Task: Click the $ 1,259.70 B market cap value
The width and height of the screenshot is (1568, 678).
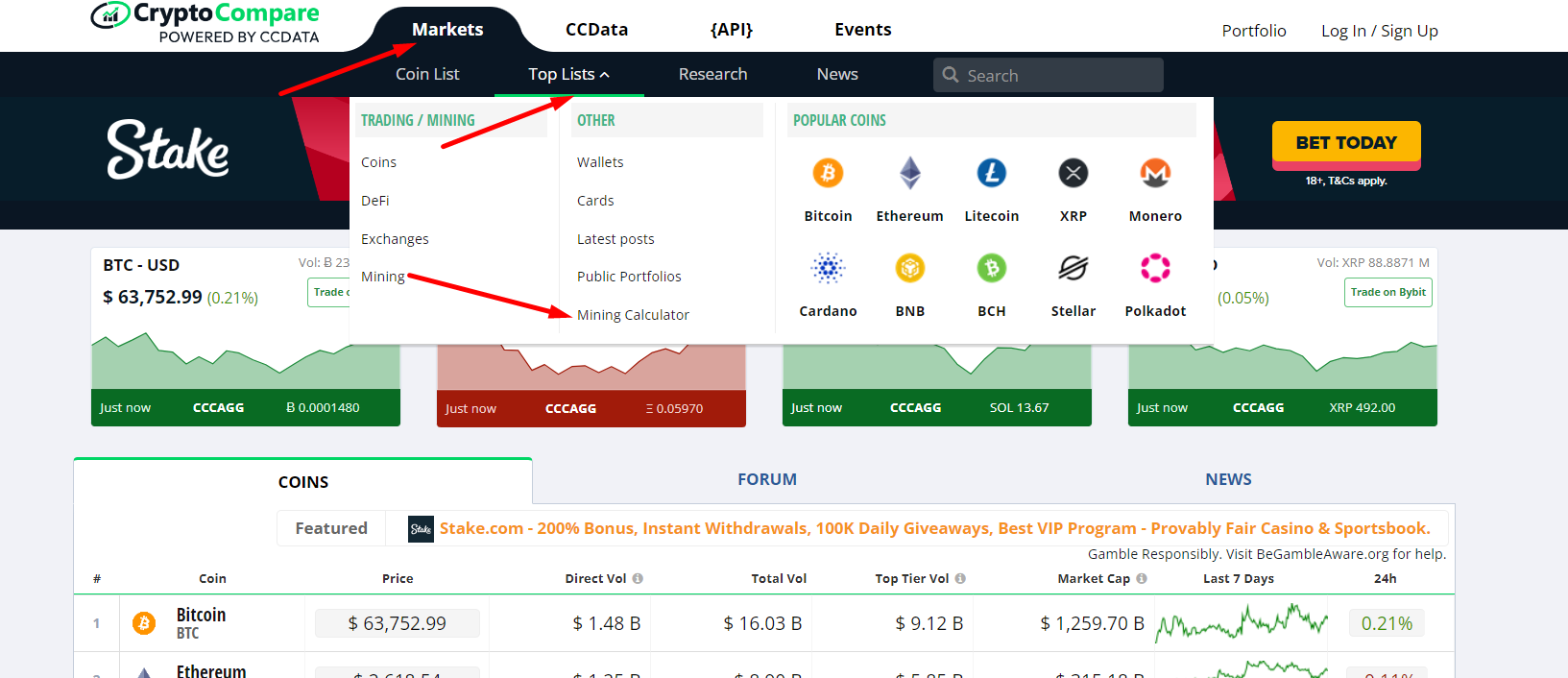Action: tap(1092, 623)
